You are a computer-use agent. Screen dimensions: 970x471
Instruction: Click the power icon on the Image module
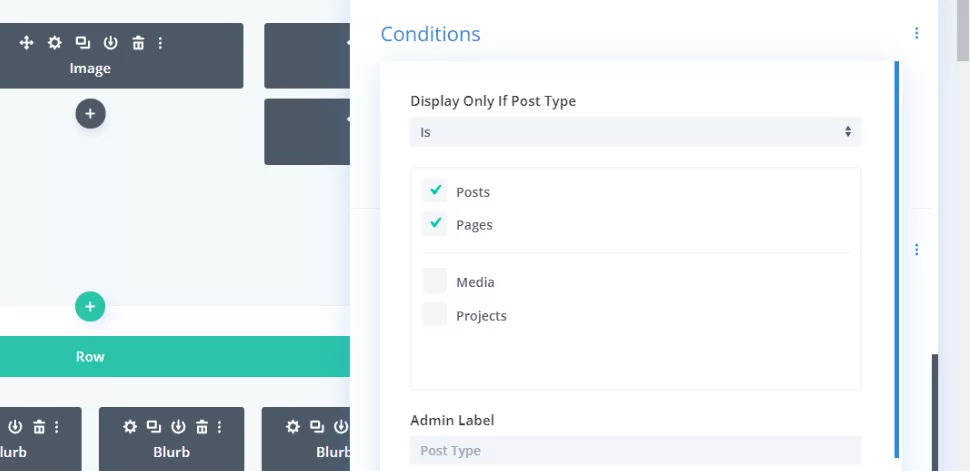(110, 43)
